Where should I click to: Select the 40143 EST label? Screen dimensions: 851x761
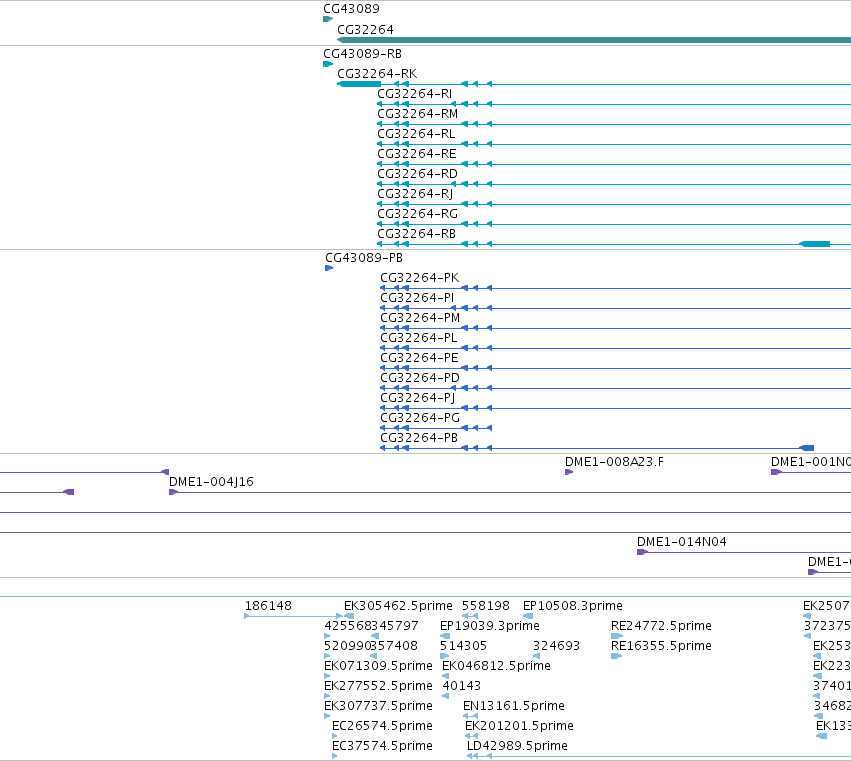pos(461,686)
